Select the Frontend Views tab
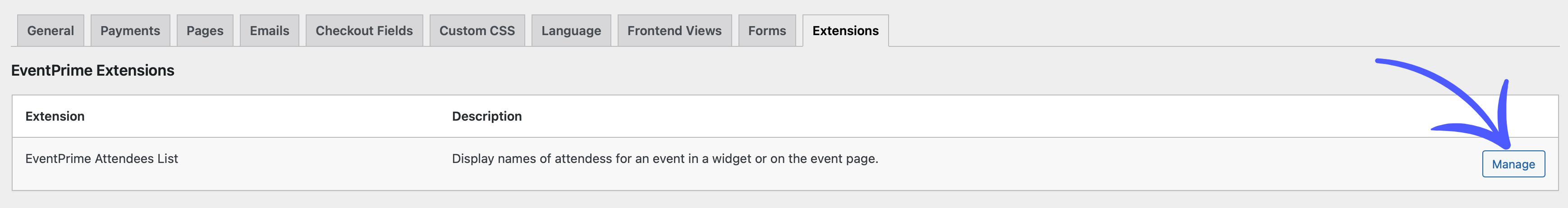Viewport: 1568px width, 208px height. click(x=674, y=31)
